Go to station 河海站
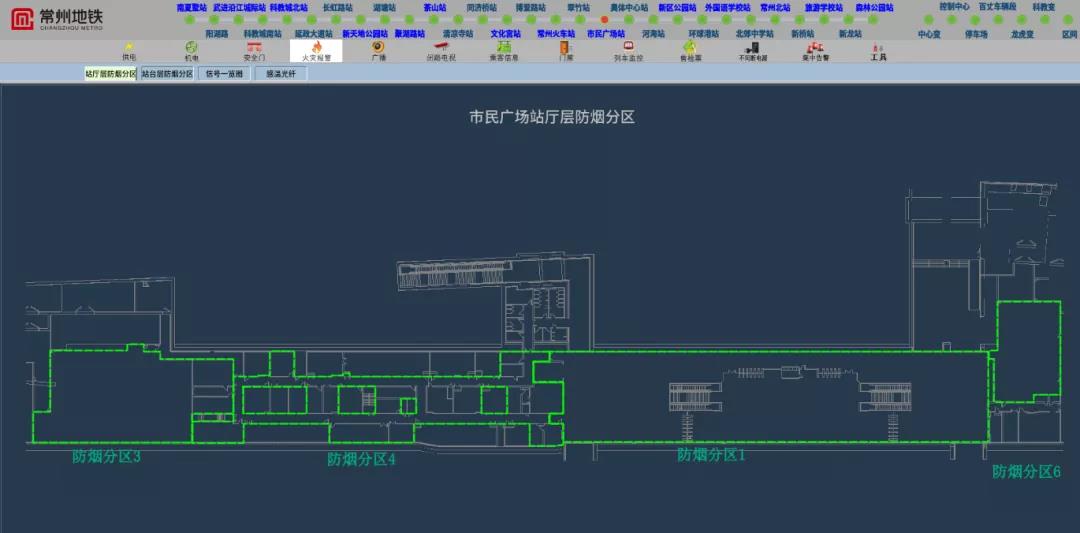 click(653, 33)
